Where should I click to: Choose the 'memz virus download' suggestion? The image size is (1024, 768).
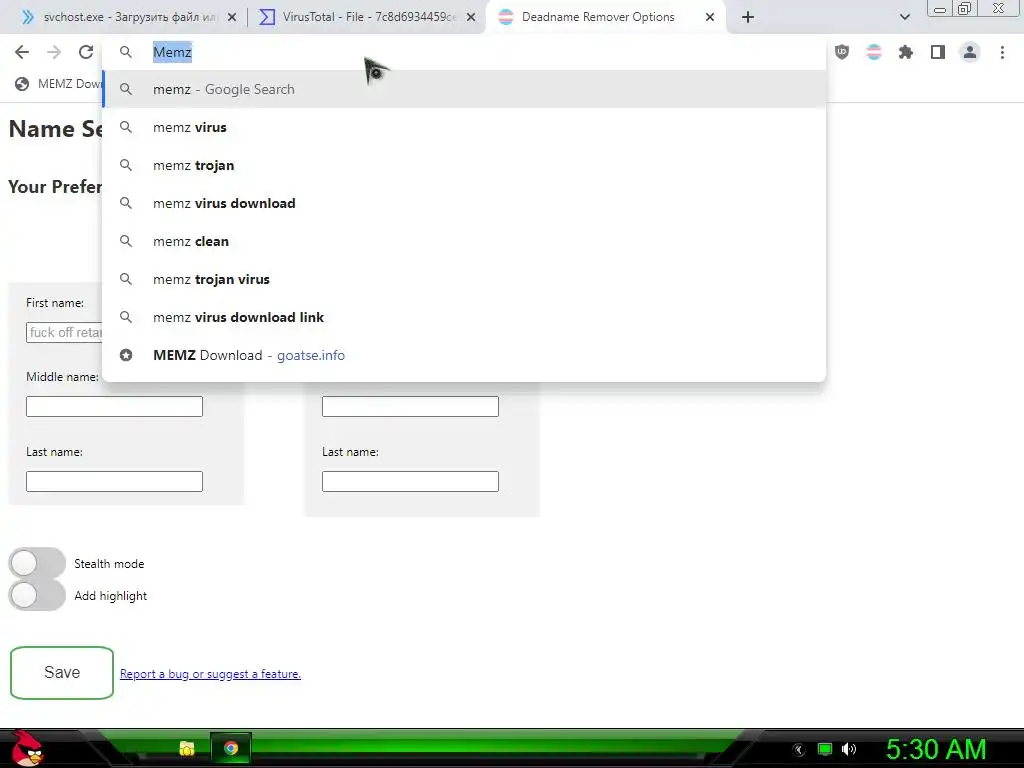[464, 203]
